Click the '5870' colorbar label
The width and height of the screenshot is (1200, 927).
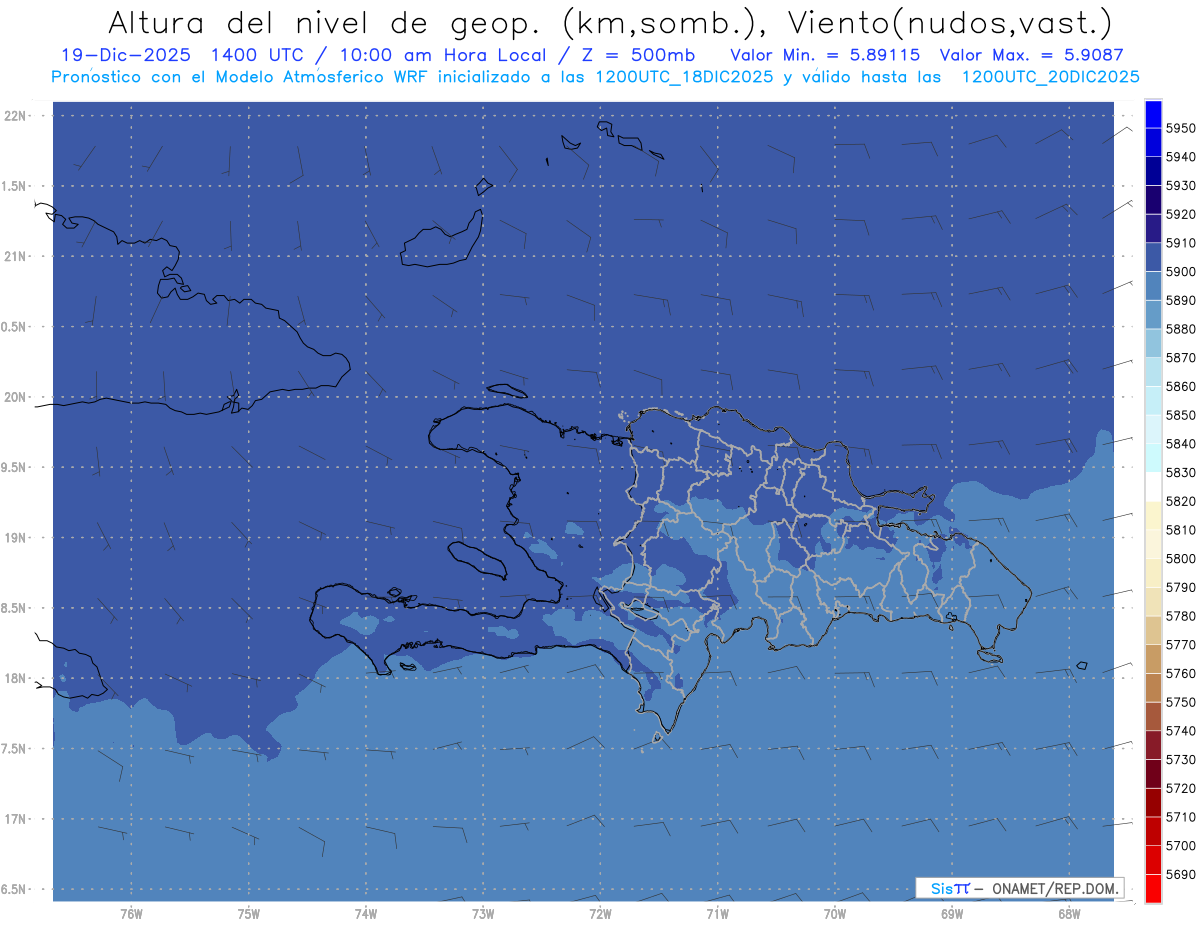[x=1181, y=357]
